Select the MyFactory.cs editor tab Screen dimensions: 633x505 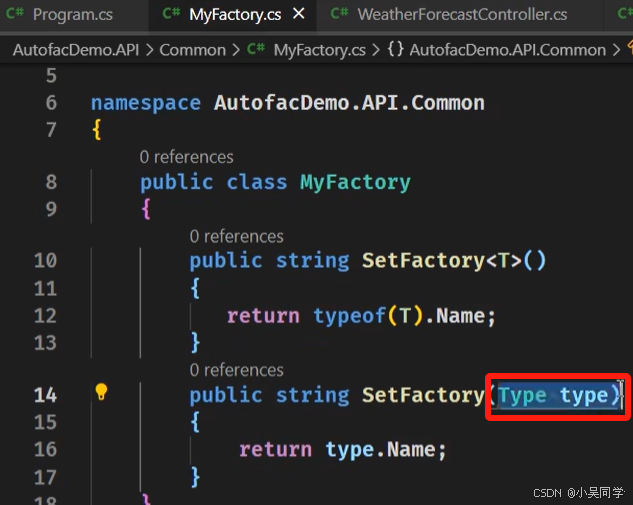pyautogui.click(x=235, y=15)
